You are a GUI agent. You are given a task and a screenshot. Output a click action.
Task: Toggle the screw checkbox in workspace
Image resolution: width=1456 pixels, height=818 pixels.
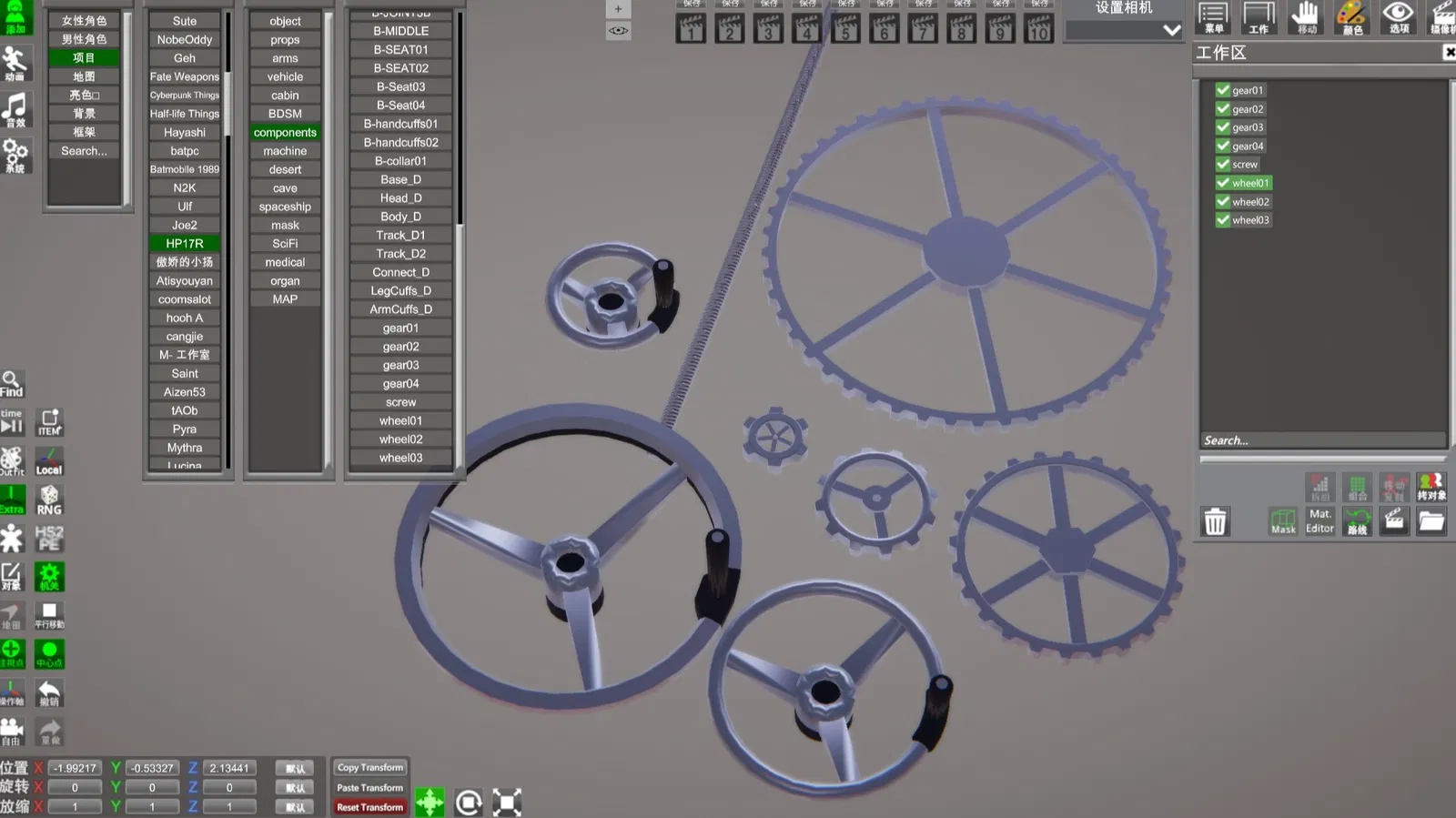pos(1223,165)
